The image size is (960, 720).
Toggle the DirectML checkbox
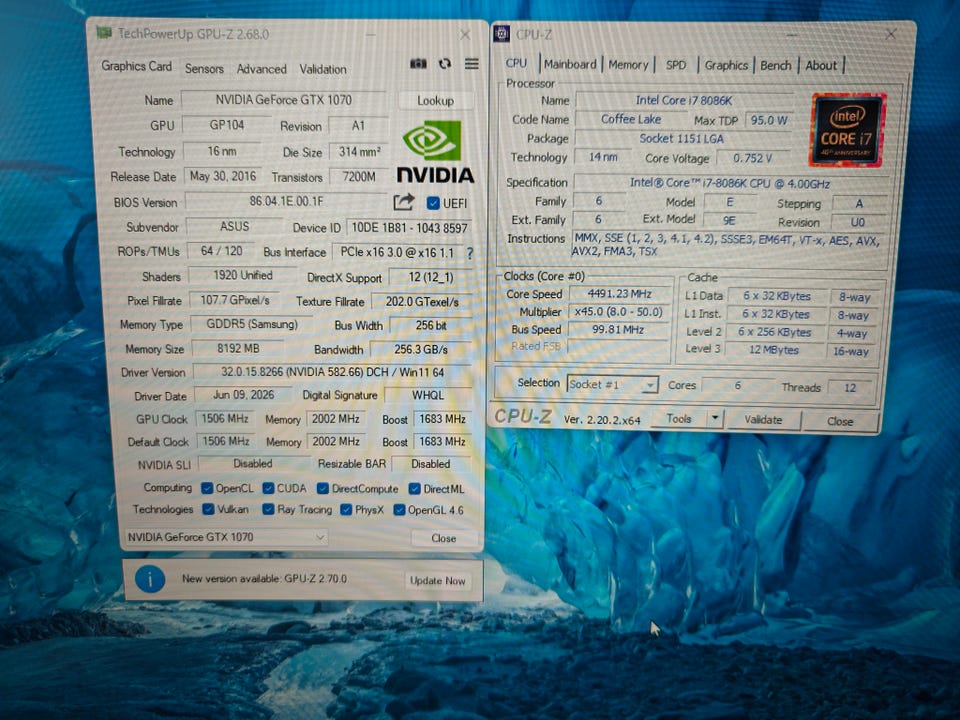pos(414,489)
